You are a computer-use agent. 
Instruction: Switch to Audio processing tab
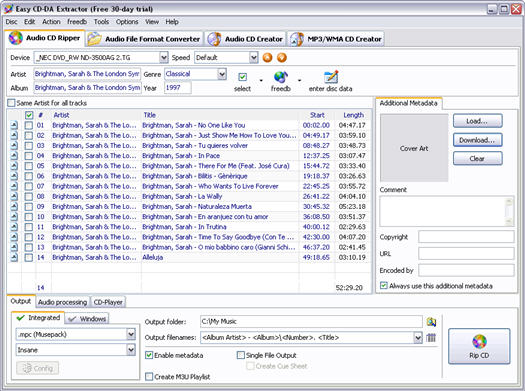pyautogui.click(x=62, y=302)
